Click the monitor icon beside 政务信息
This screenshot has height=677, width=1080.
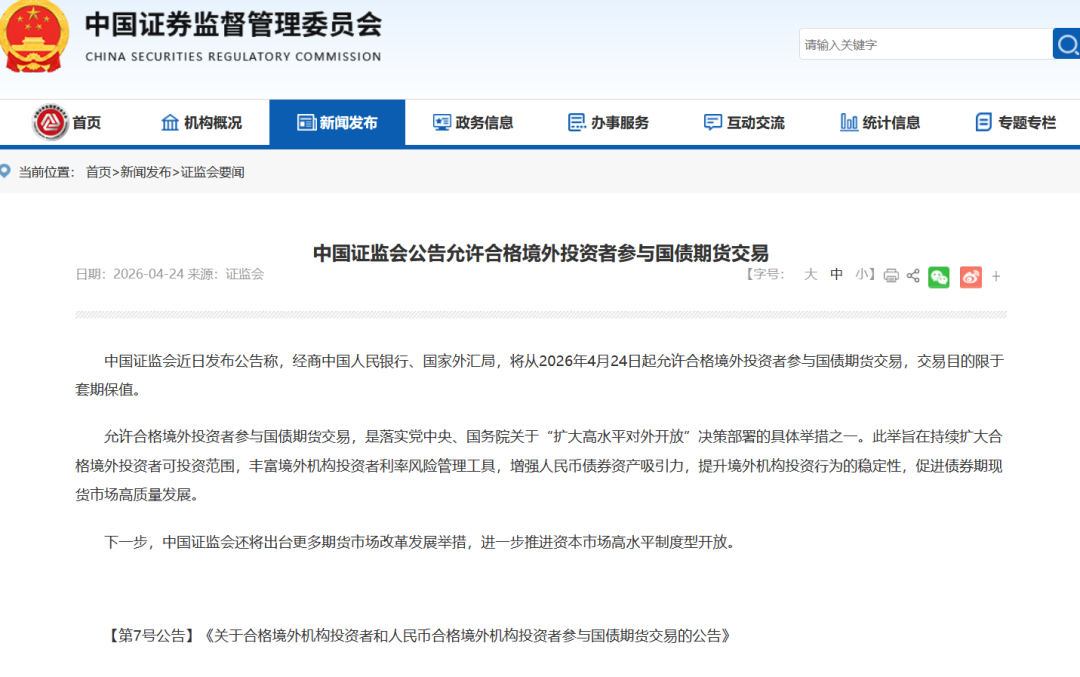pos(441,122)
